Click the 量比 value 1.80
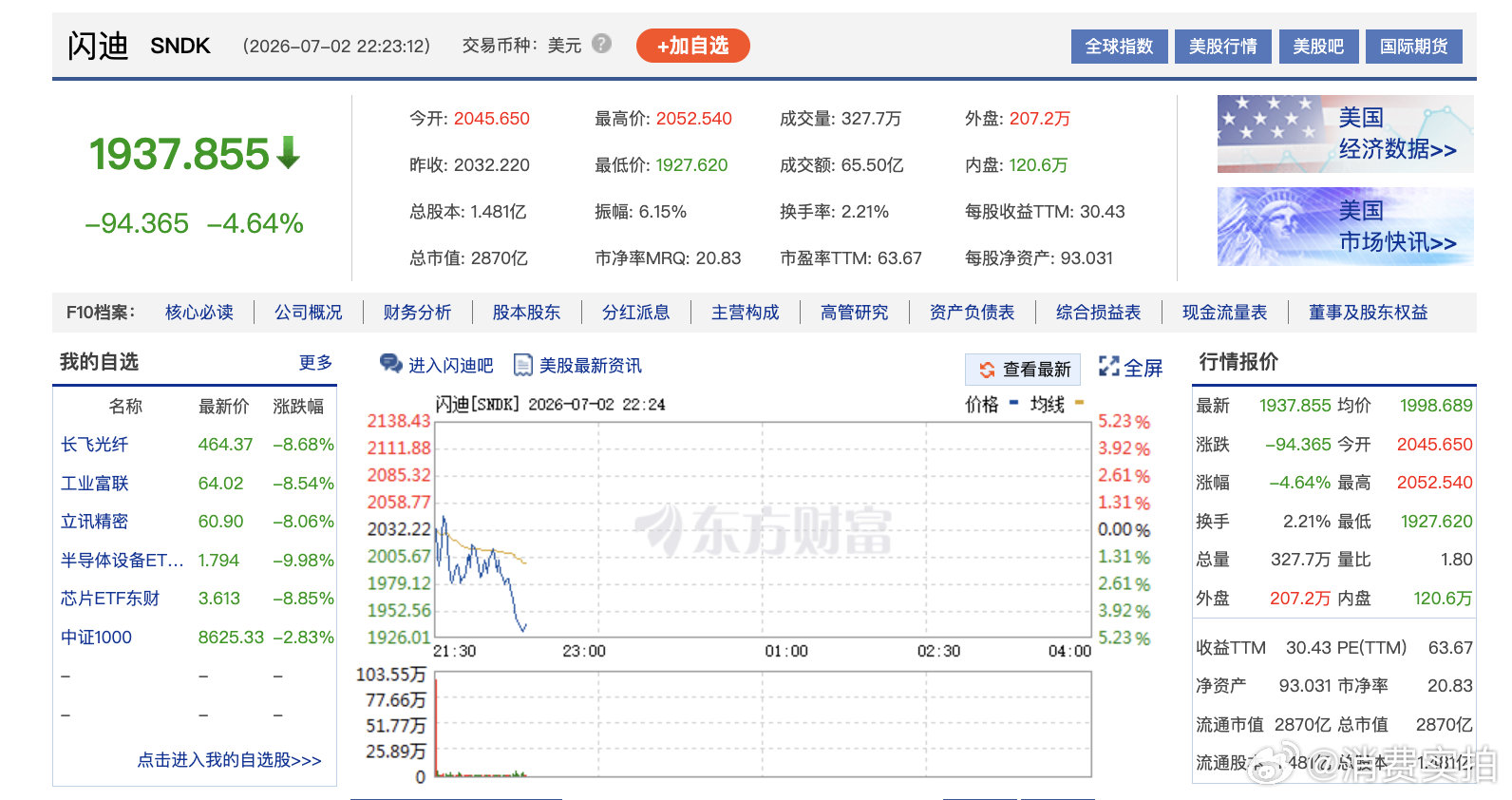Image resolution: width=1512 pixels, height=800 pixels. click(x=1456, y=559)
